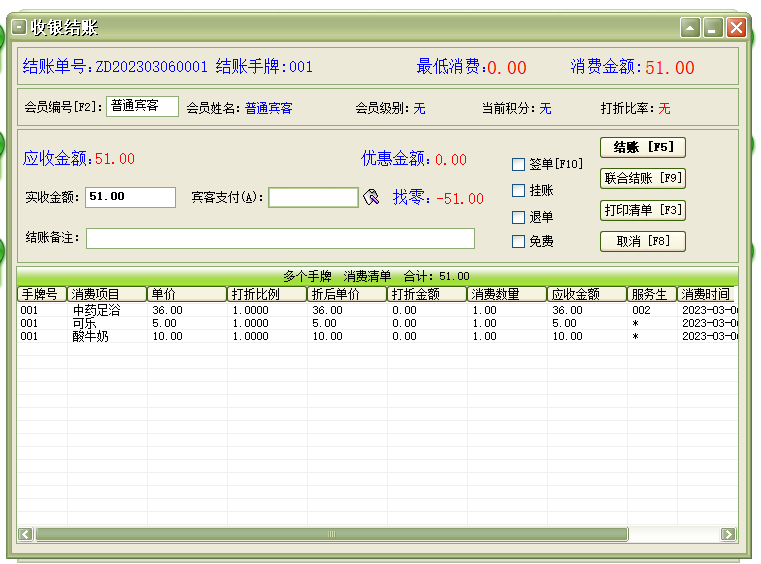The height and width of the screenshot is (564, 761).
Task: Check the 退单 checkbox
Action: pyautogui.click(x=518, y=217)
